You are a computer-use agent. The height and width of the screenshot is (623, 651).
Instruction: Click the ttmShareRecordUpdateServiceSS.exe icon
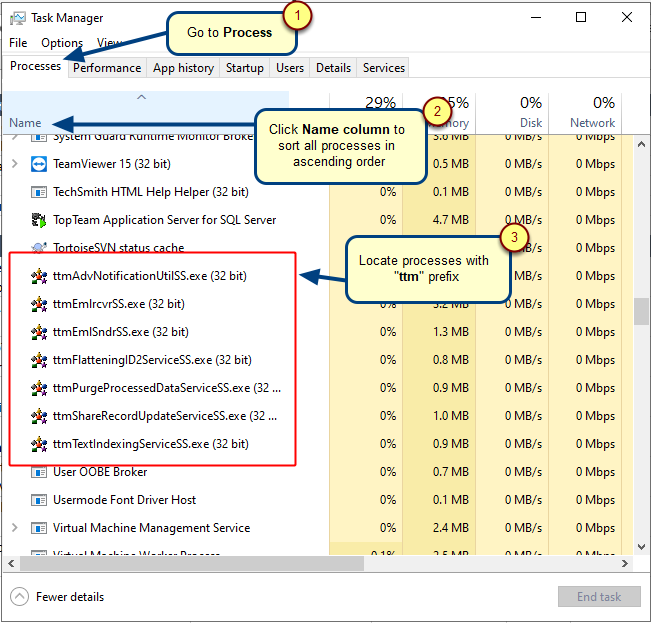39,416
